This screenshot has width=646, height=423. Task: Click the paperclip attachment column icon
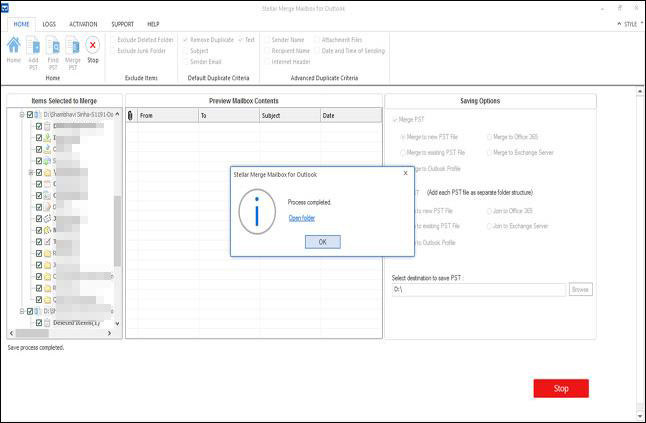(131, 115)
